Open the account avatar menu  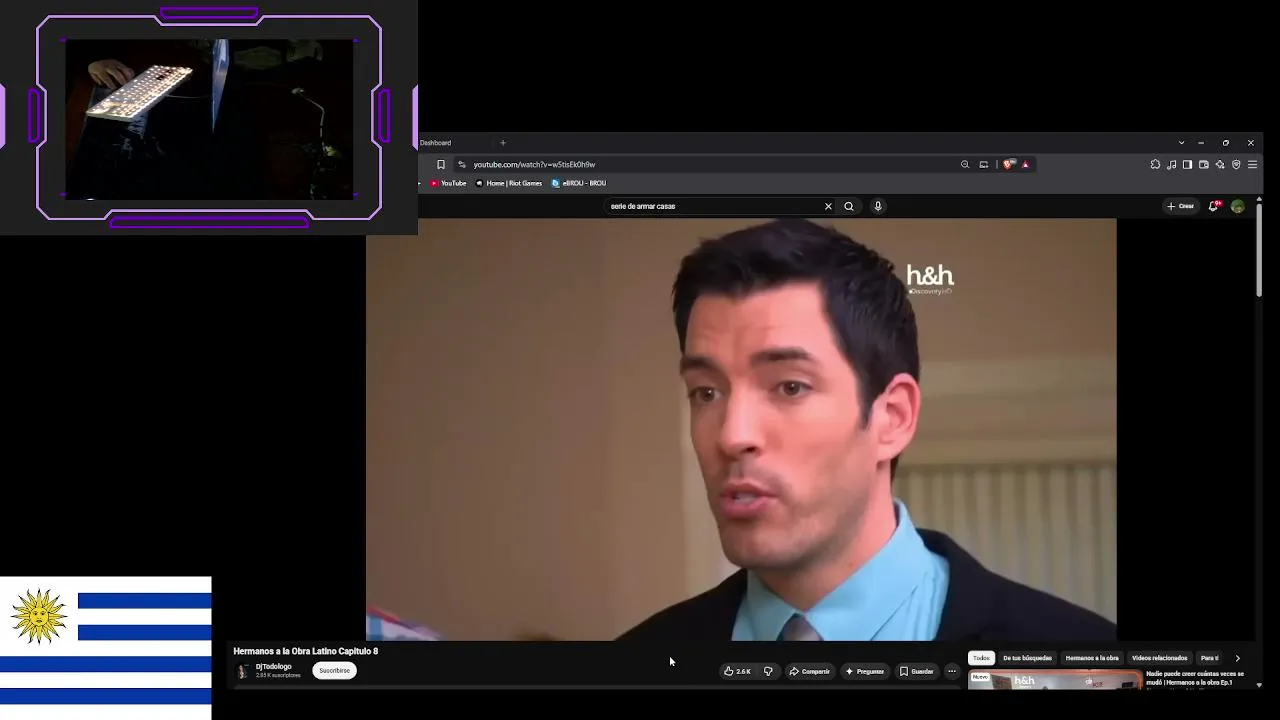pos(1238,206)
